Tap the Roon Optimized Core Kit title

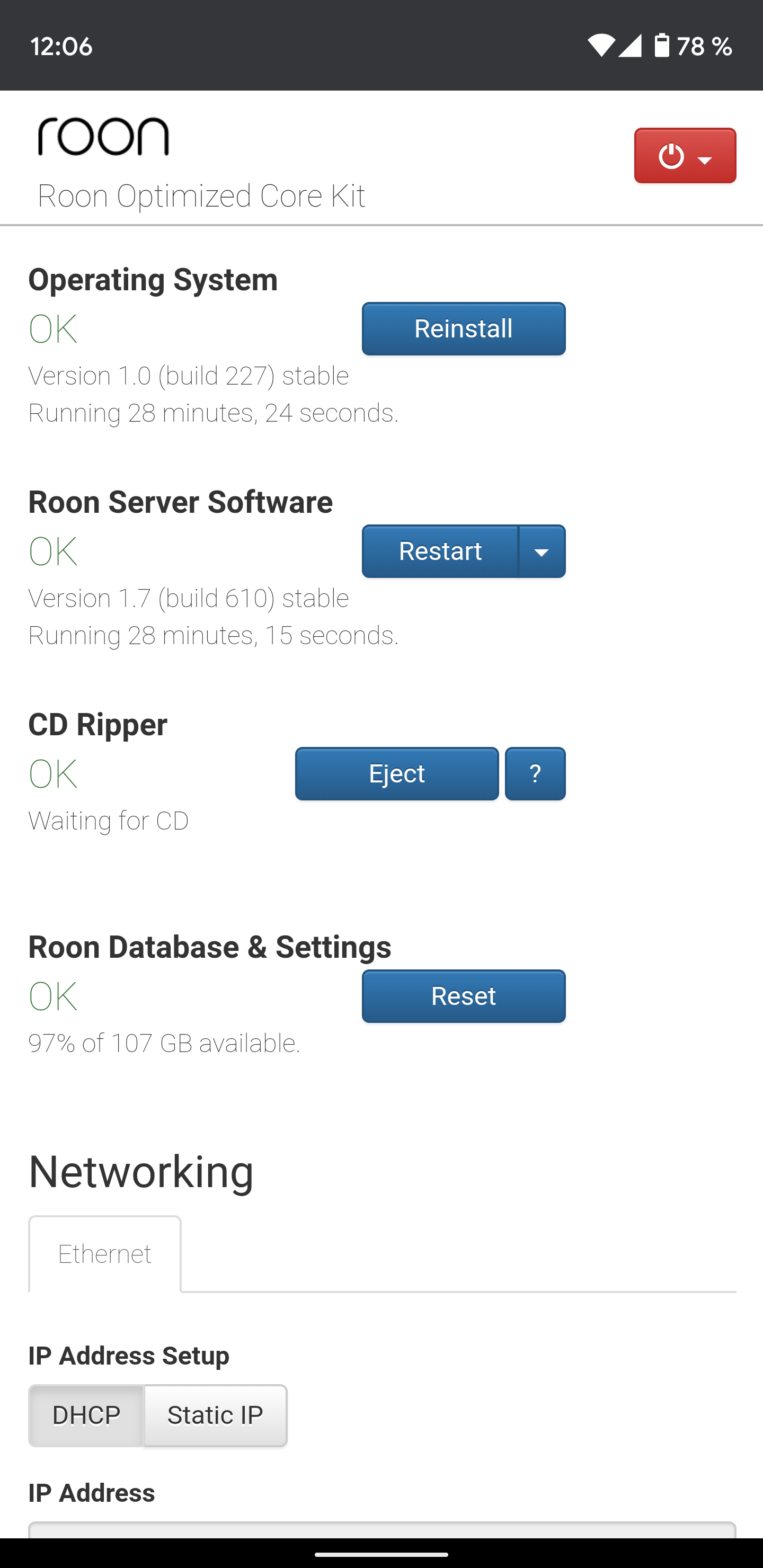click(201, 196)
